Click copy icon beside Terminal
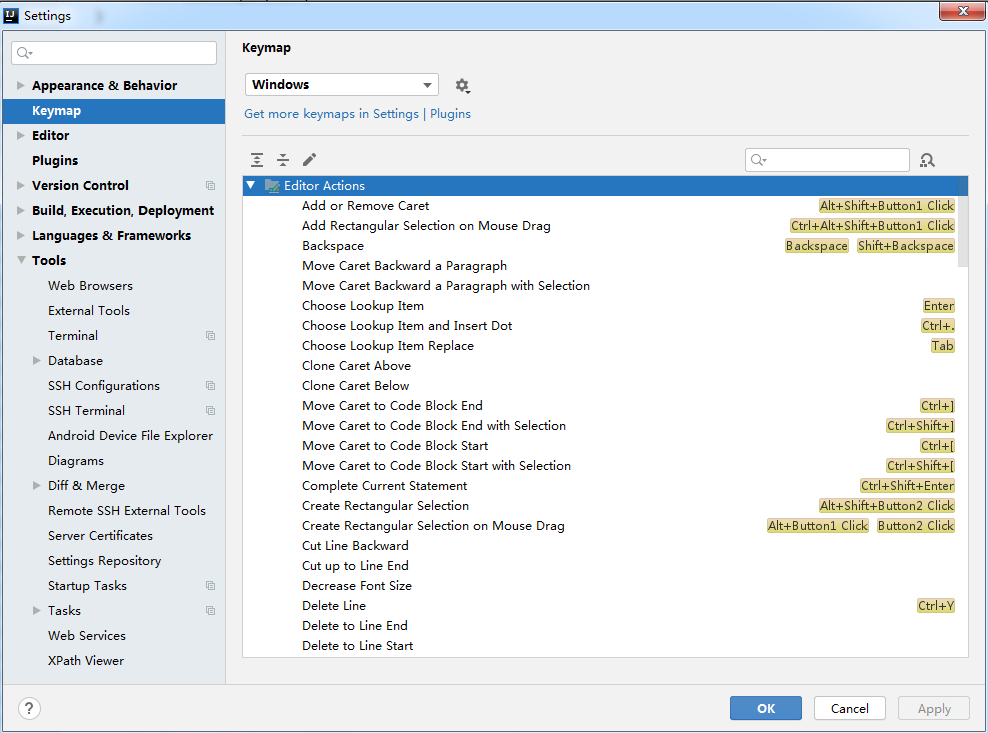 click(x=210, y=335)
